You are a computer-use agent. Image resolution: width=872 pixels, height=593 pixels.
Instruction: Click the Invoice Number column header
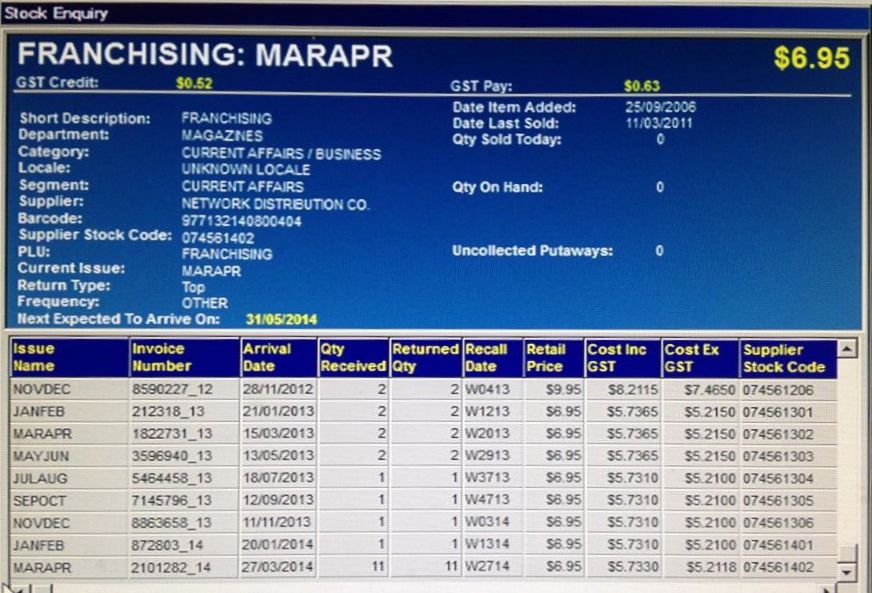183,358
